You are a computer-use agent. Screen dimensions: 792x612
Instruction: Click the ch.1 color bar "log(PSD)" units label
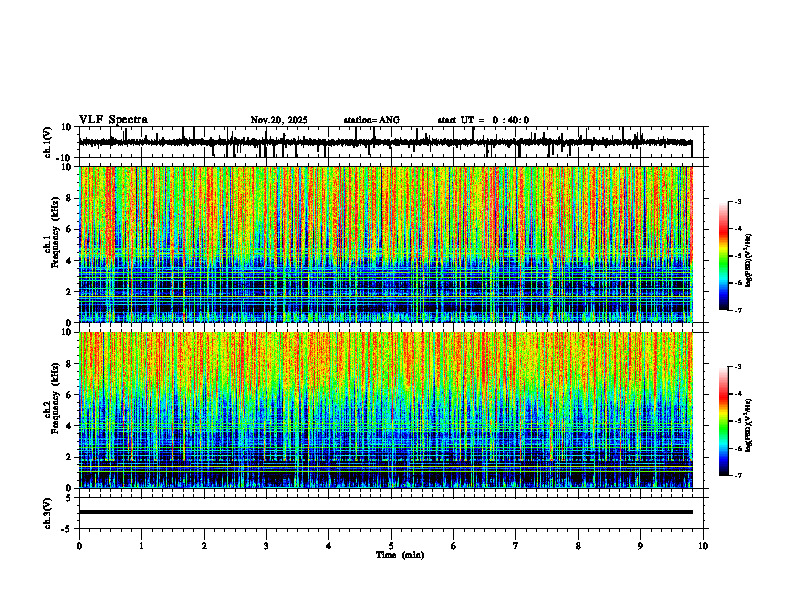(x=749, y=261)
